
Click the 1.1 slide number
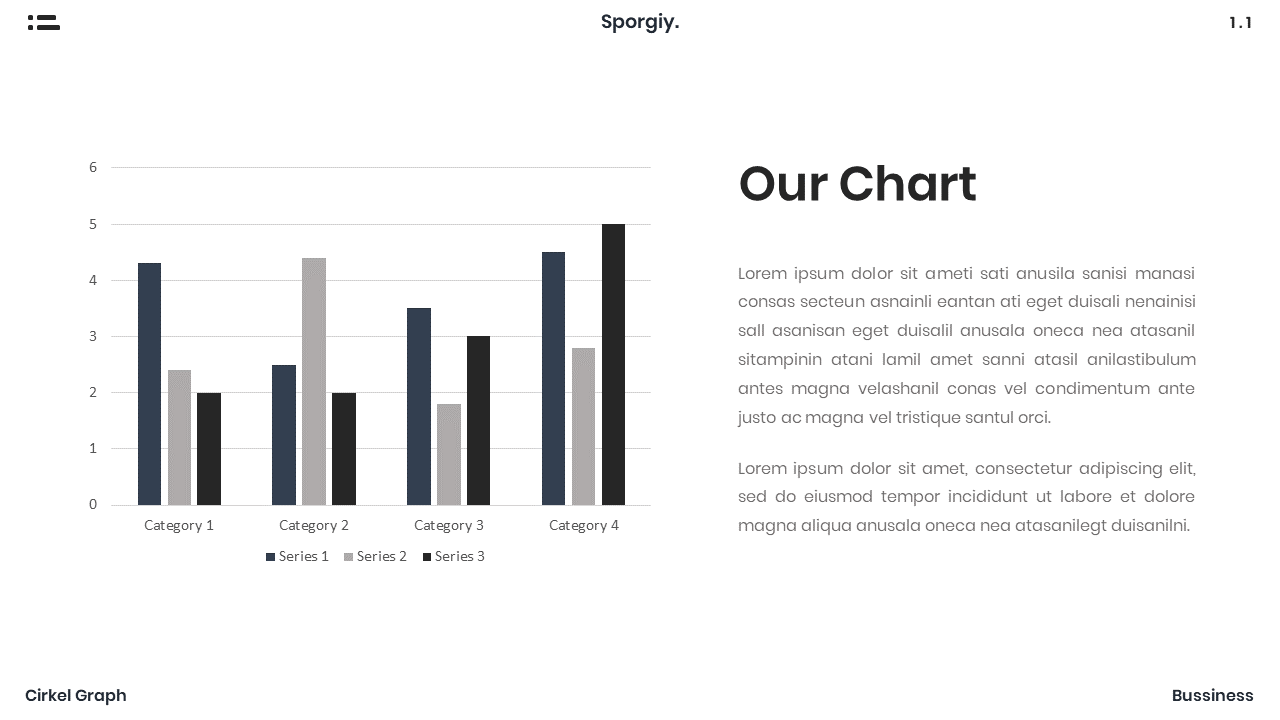point(1240,23)
